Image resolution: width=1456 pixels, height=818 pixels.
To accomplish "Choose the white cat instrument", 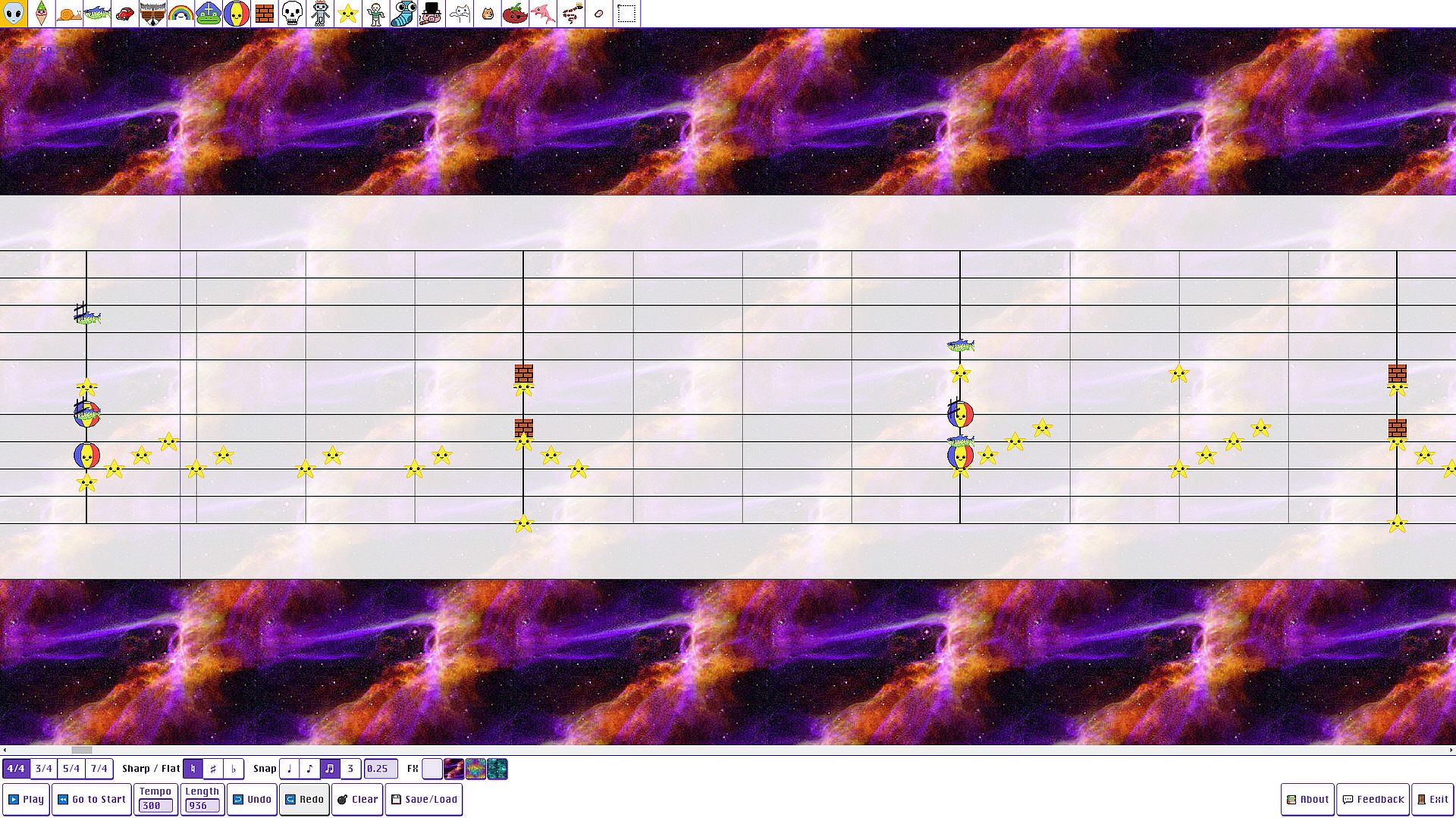I will [x=459, y=14].
